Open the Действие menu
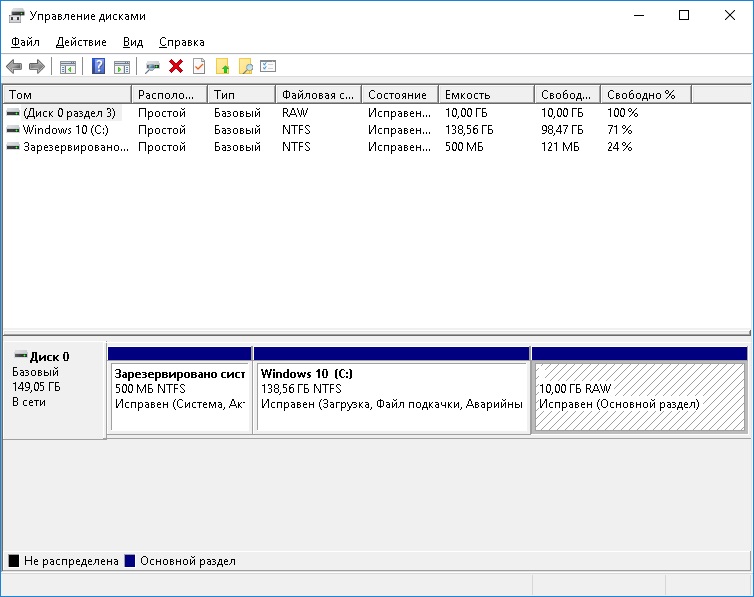 pyautogui.click(x=81, y=42)
